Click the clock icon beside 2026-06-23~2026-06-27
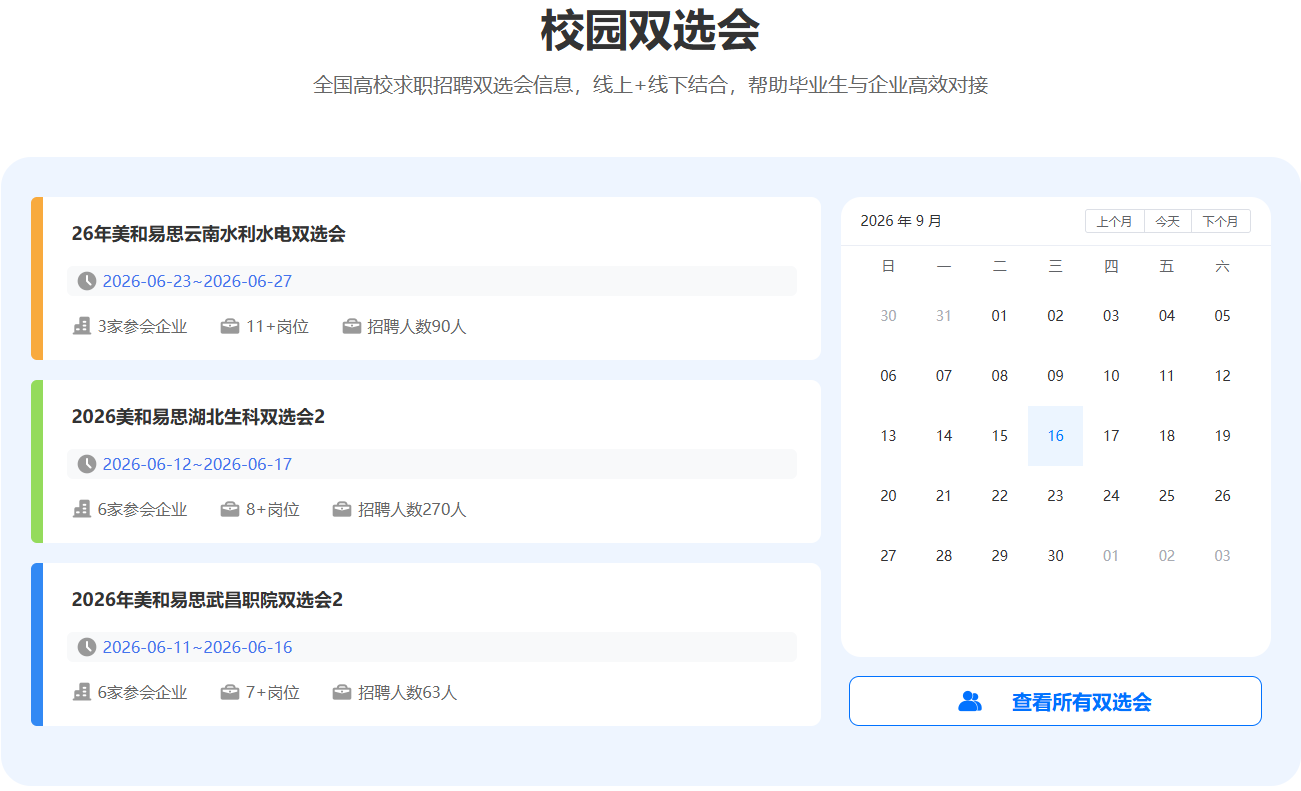This screenshot has width=1301, height=791. coord(87,281)
